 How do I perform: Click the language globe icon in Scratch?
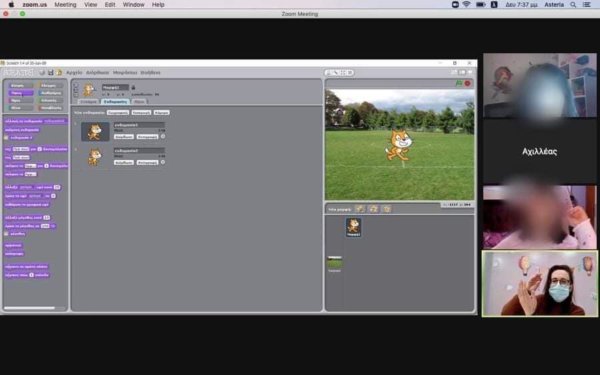pyautogui.click(x=42, y=72)
